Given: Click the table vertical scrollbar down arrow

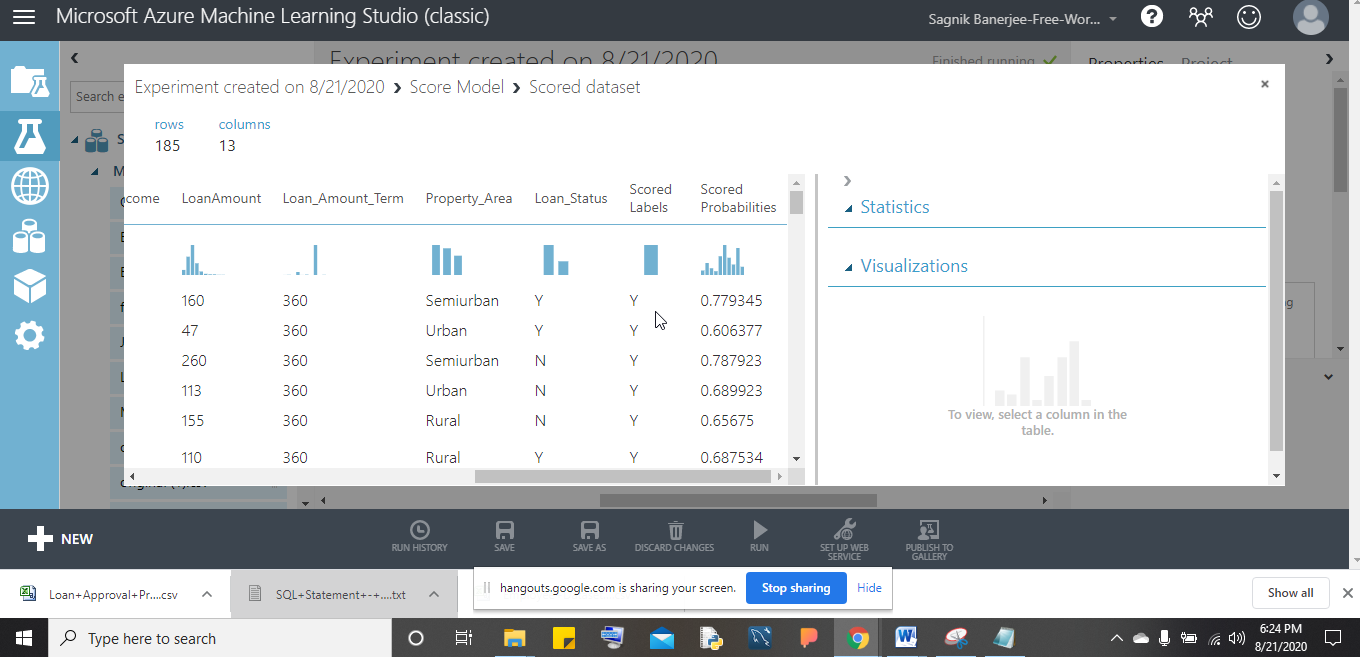Looking at the screenshot, I should (796, 458).
